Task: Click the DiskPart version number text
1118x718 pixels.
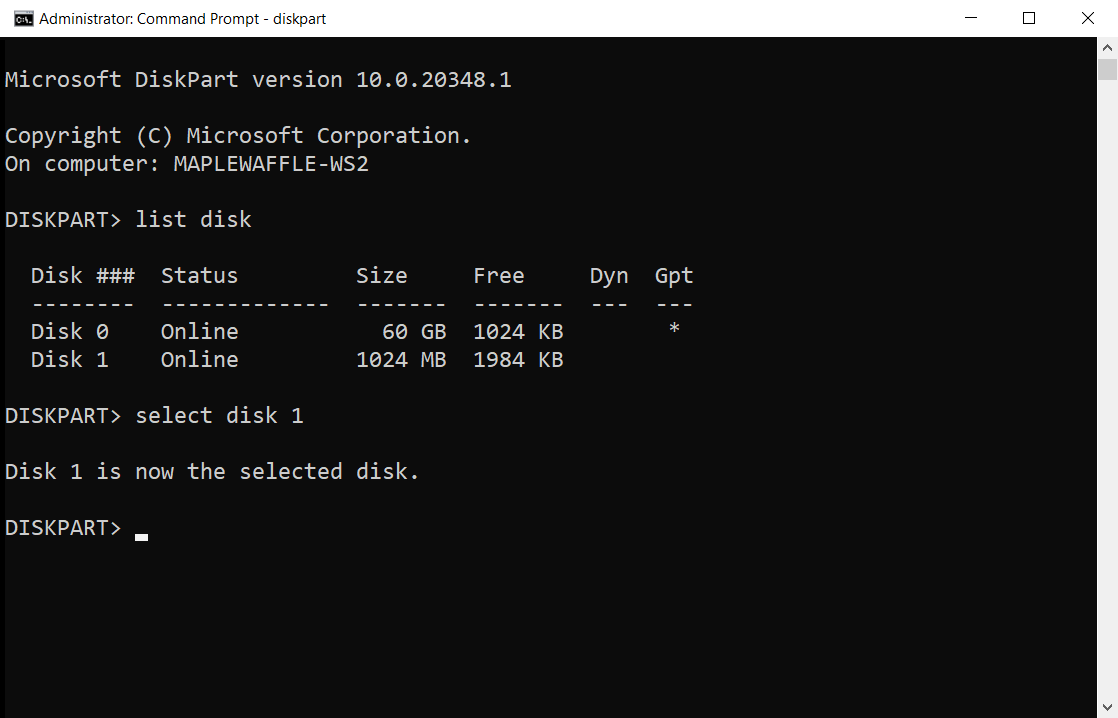Action: click(435, 79)
